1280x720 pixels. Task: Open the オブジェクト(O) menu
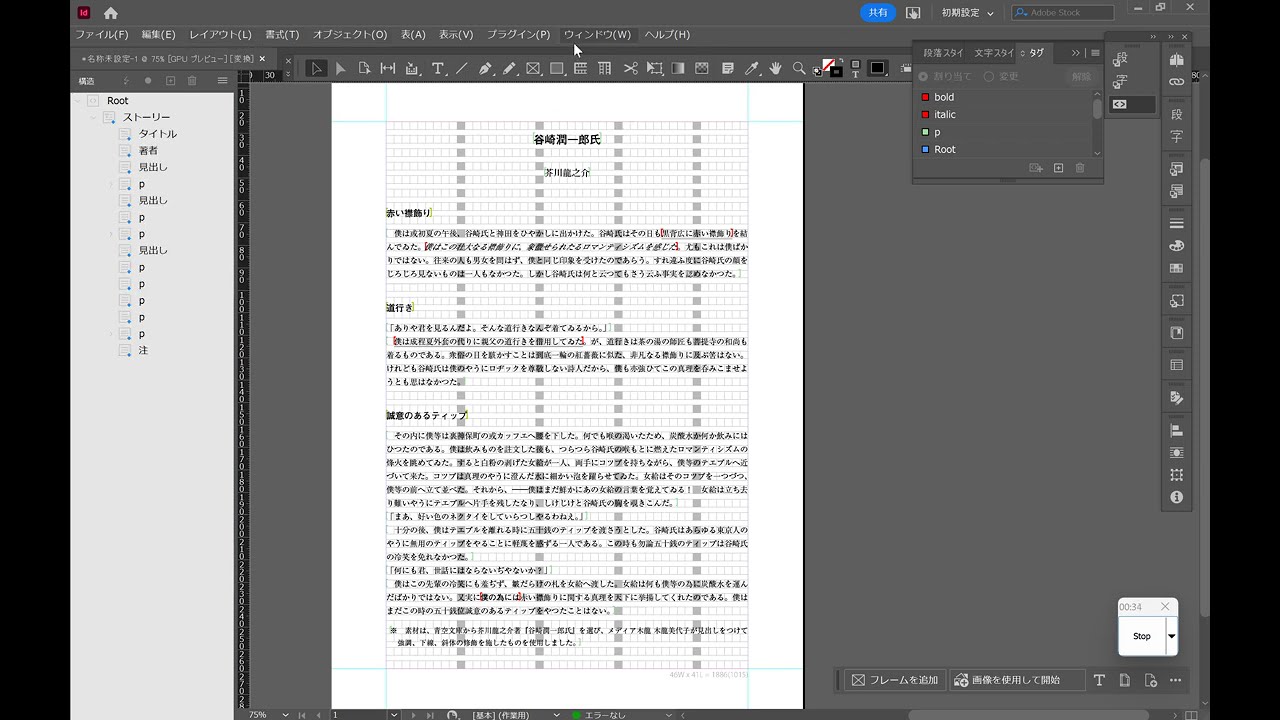(350, 34)
